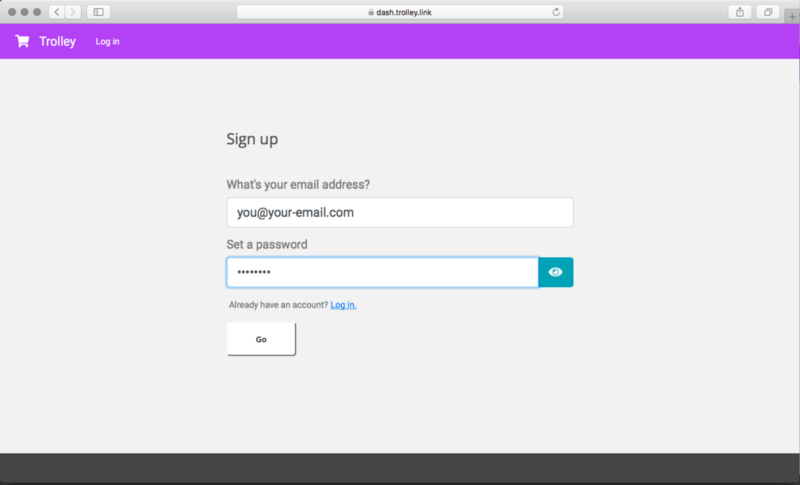Image resolution: width=800 pixels, height=485 pixels.
Task: Click the Trolley shopping cart logo icon
Action: click(x=22, y=41)
